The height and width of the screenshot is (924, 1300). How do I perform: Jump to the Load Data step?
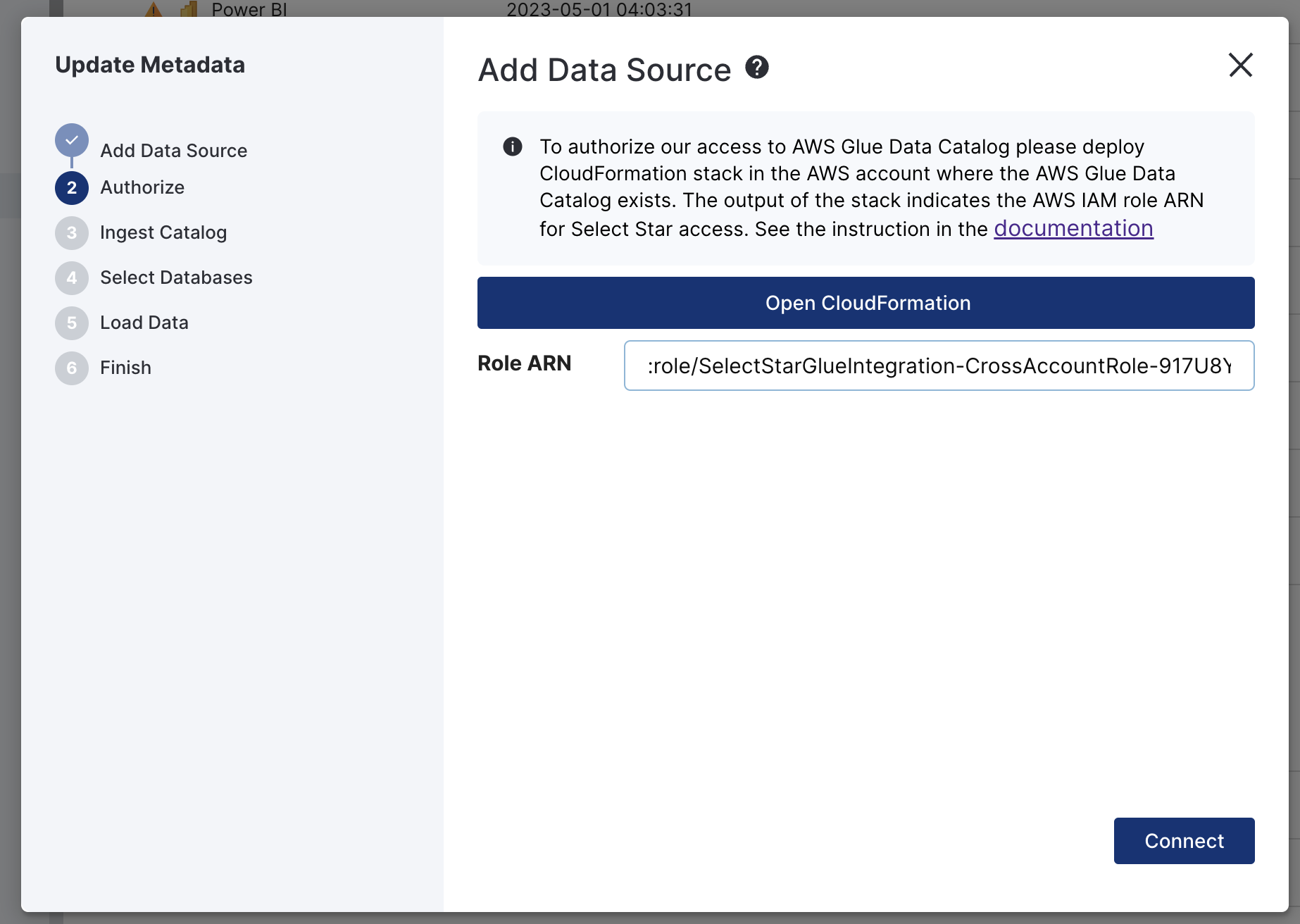pos(144,323)
